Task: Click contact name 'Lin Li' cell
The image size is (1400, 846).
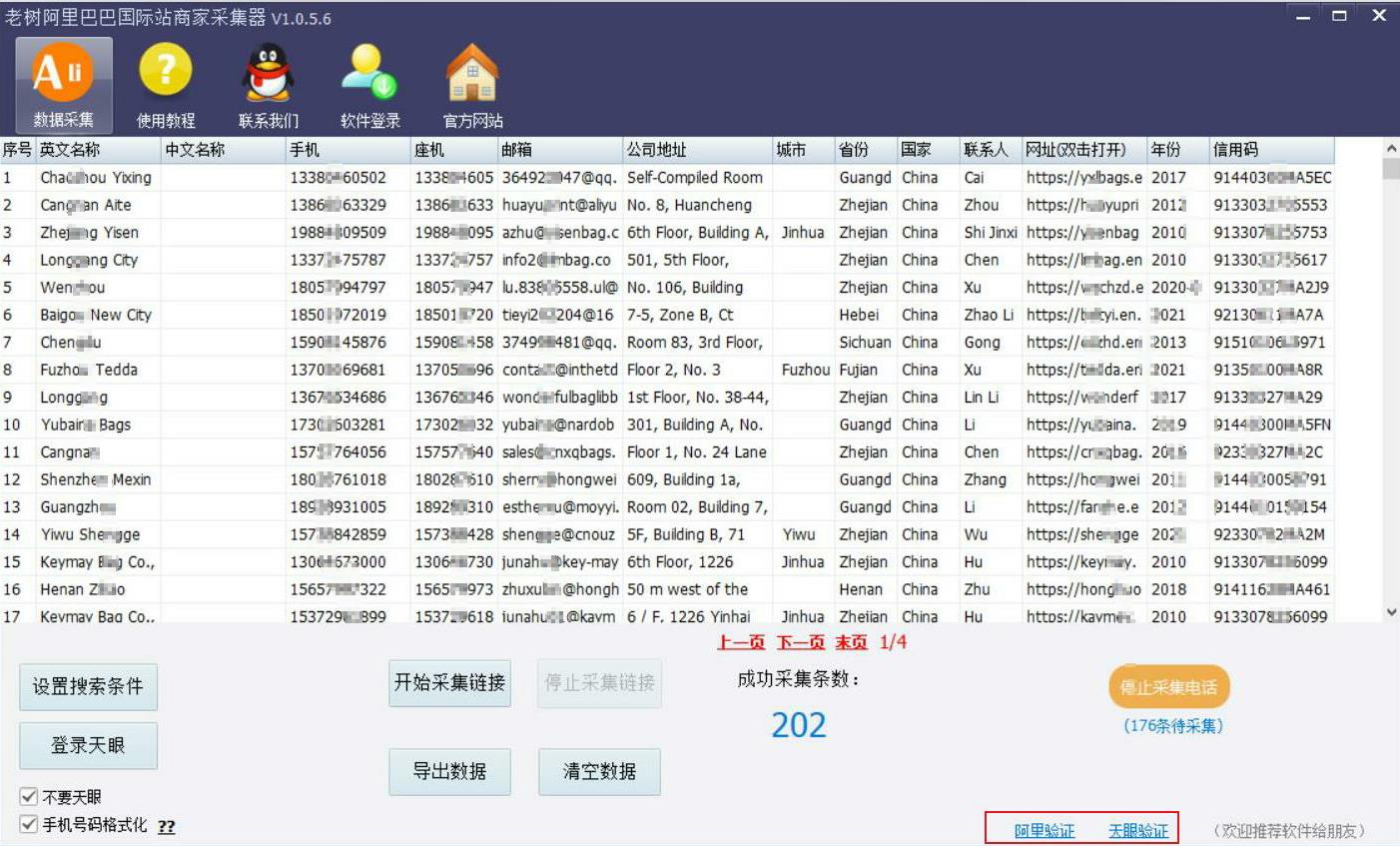Action: [x=991, y=398]
